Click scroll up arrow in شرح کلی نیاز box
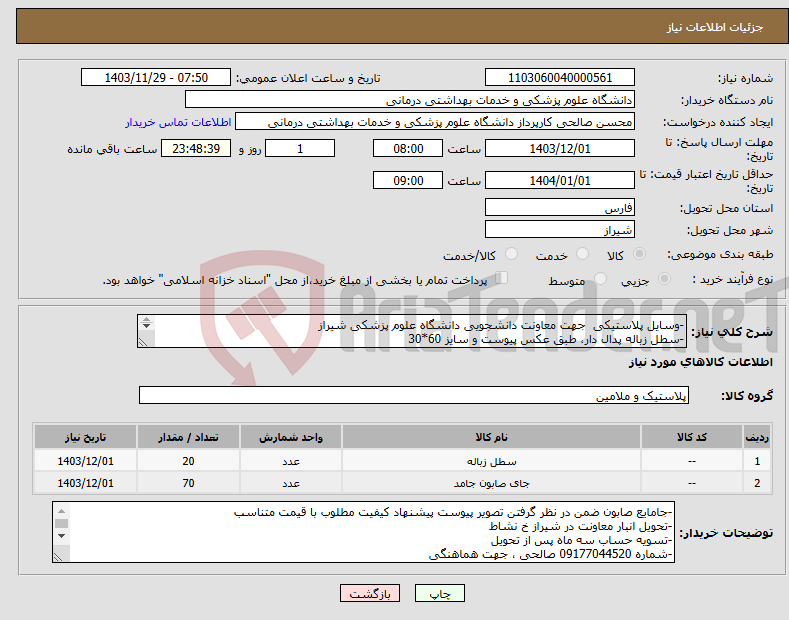789x620 pixels. (x=146, y=319)
